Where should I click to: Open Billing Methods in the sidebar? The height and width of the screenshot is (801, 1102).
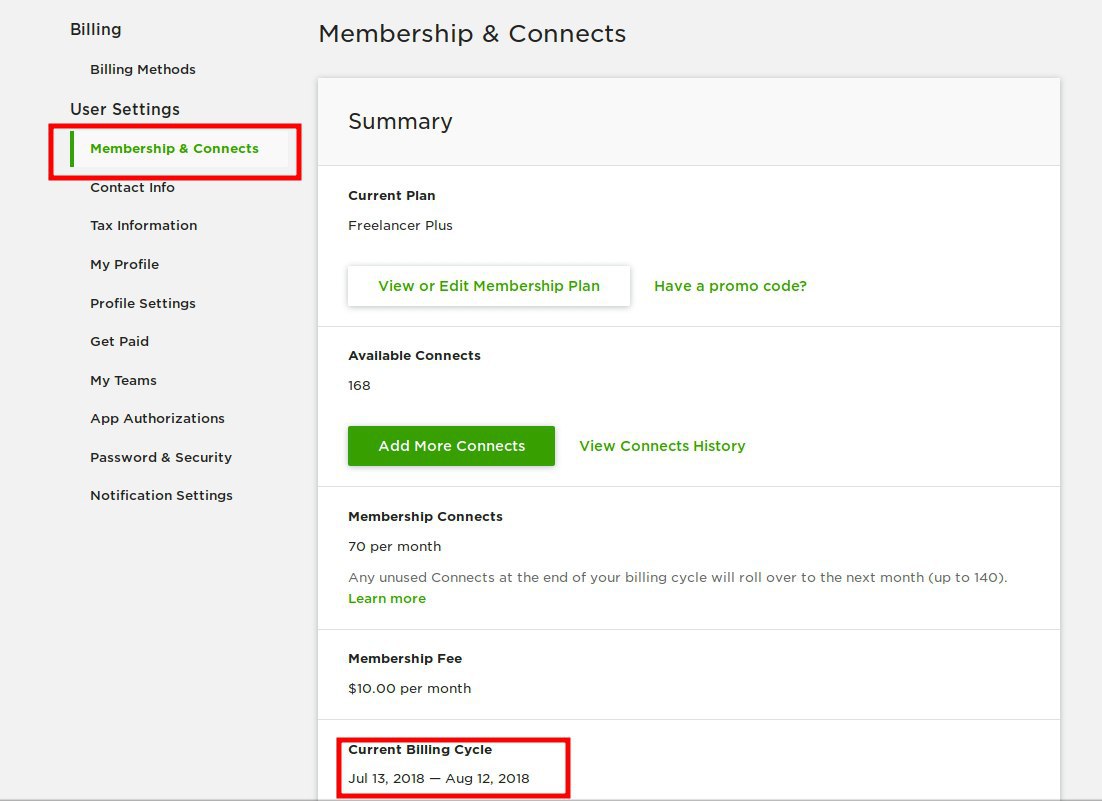143,70
